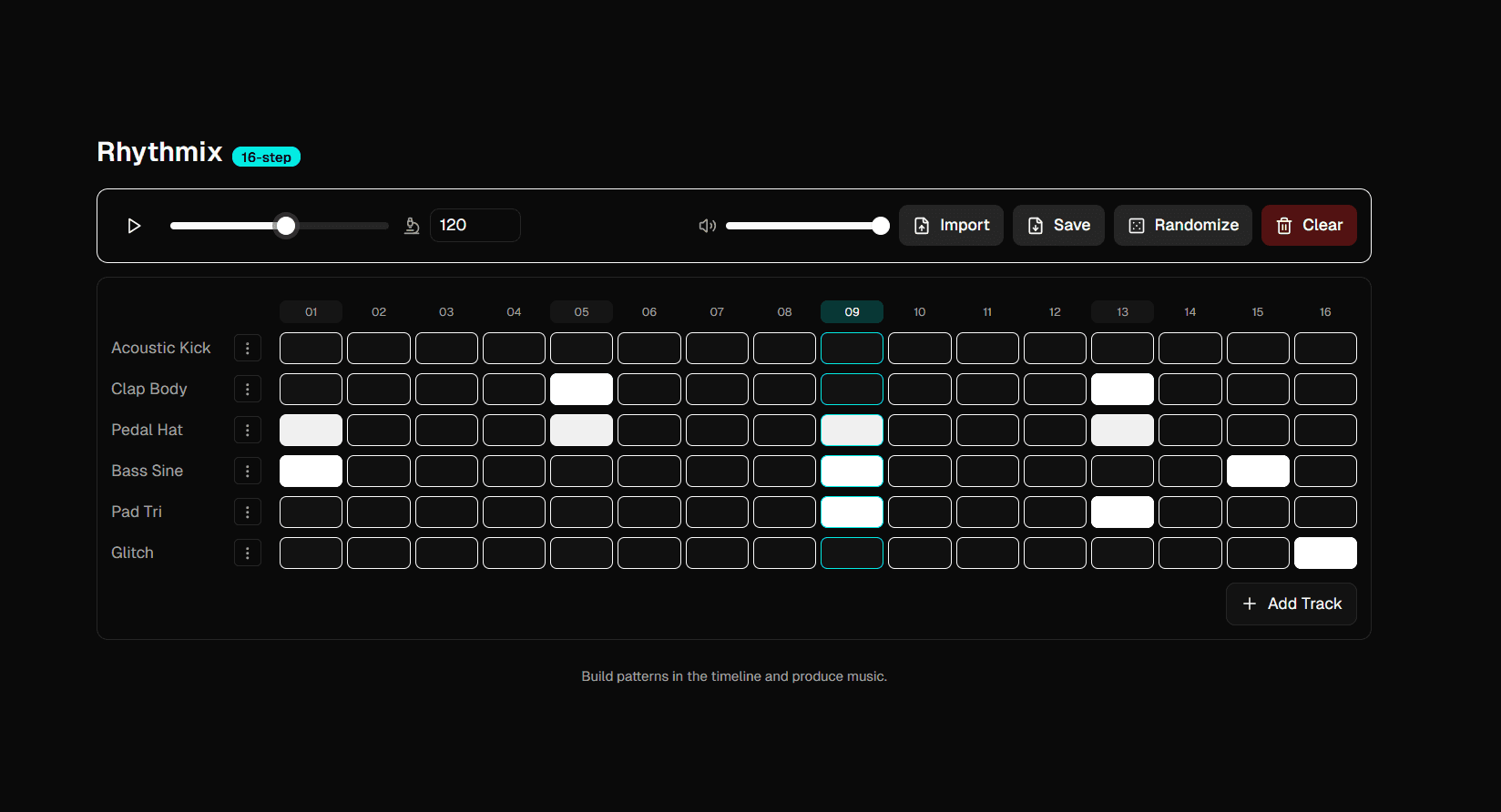1501x812 pixels.
Task: Open Pad Tri track options menu
Action: tap(248, 512)
